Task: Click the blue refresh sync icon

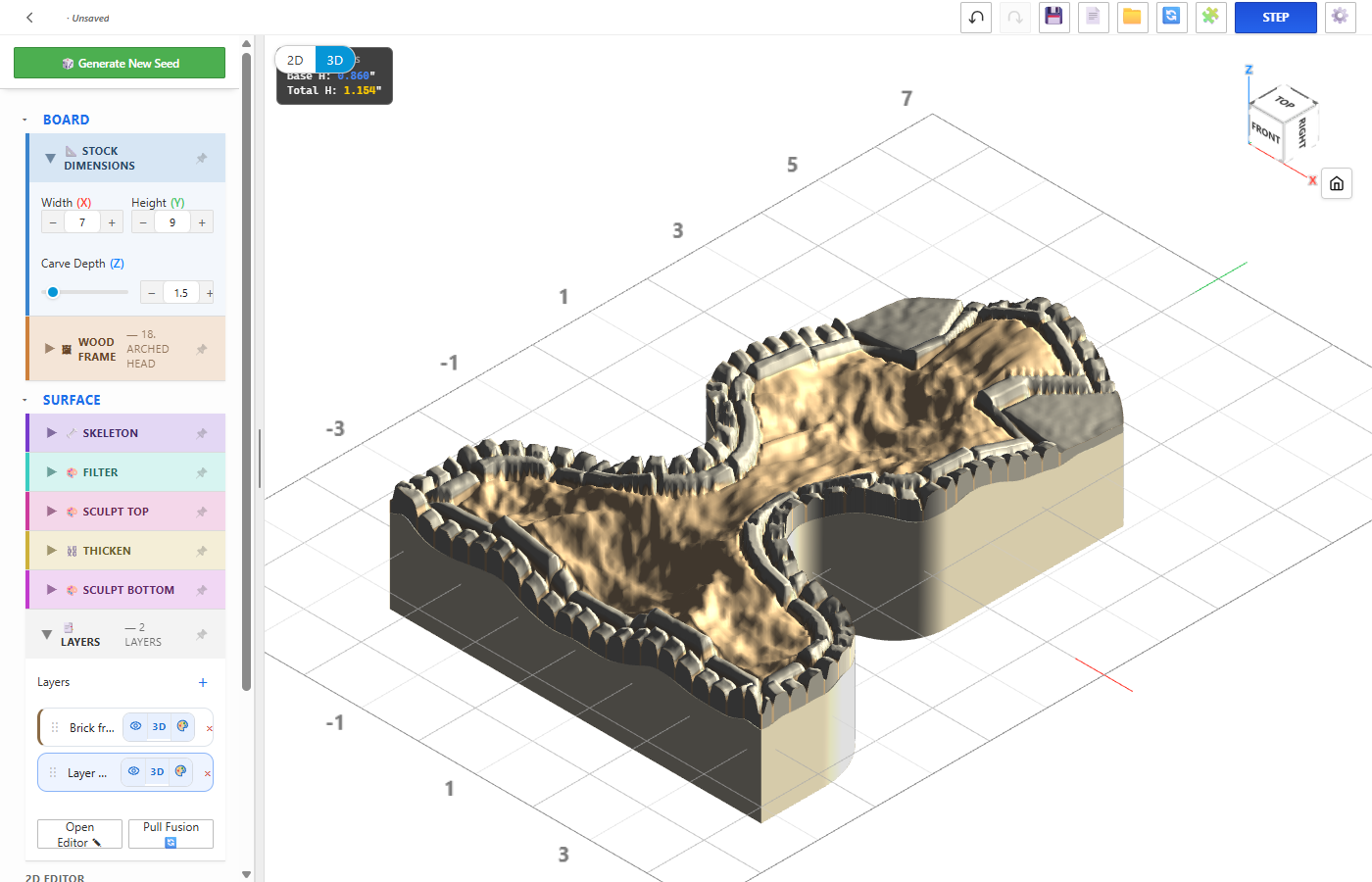Action: point(1172,17)
